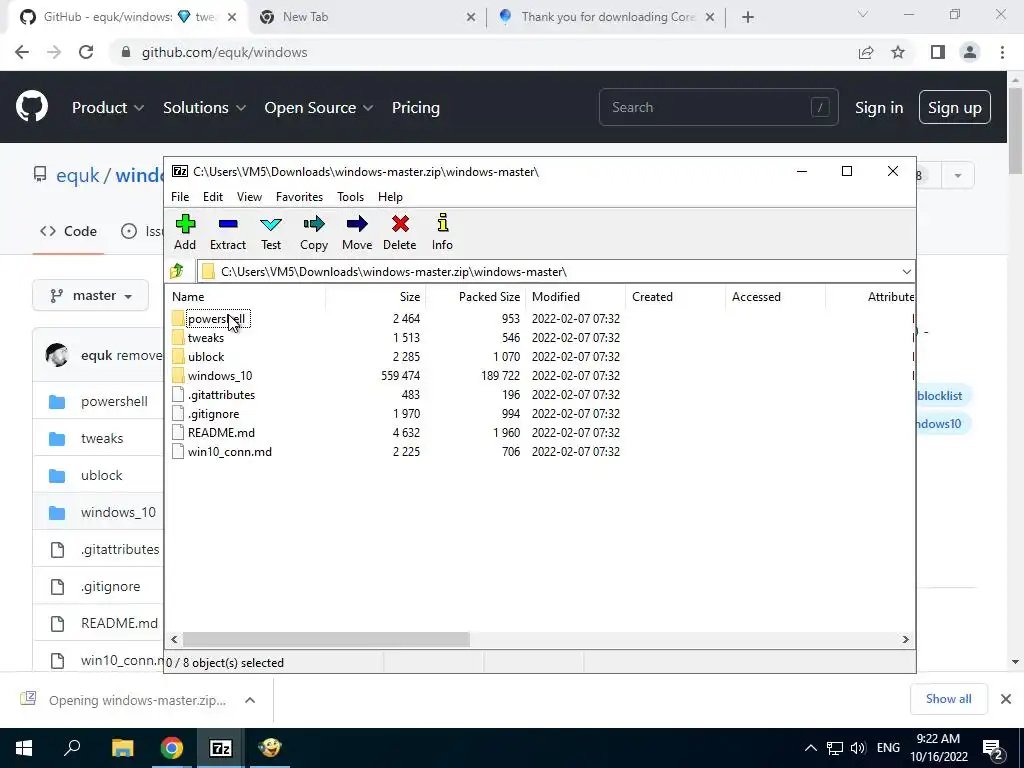Reload the GitHub page
Viewport: 1024px width, 768px height.
[x=86, y=52]
